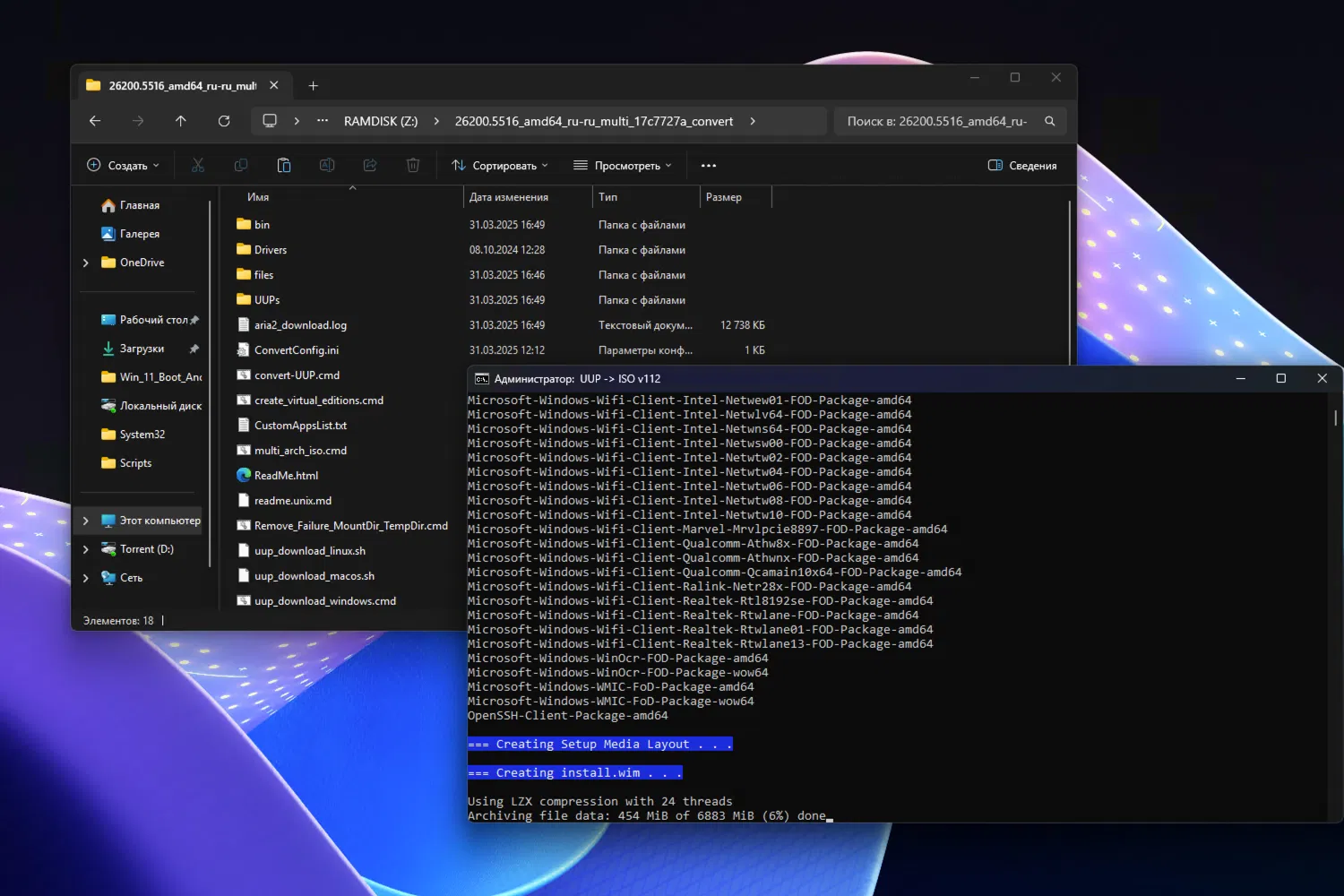Open the See more three-dots menu
1344x896 pixels.
coord(709,166)
